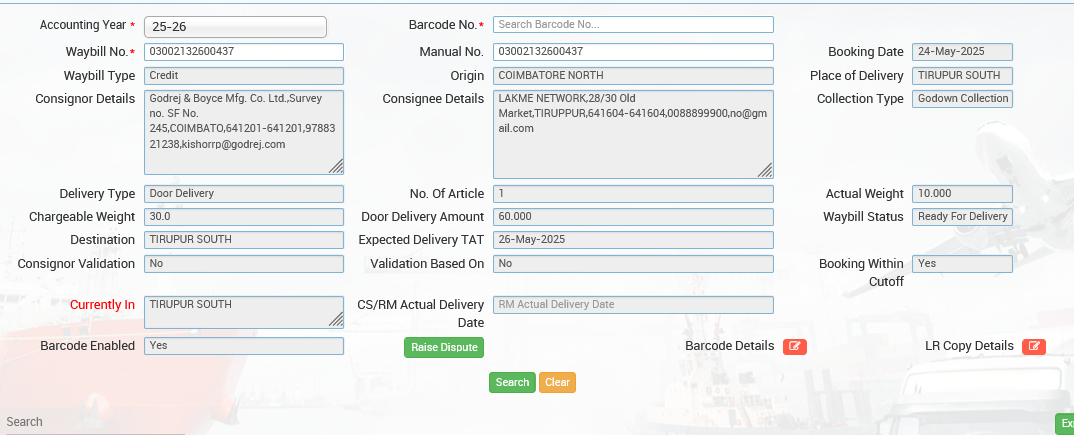Click the Booking Date field

[x=962, y=52]
